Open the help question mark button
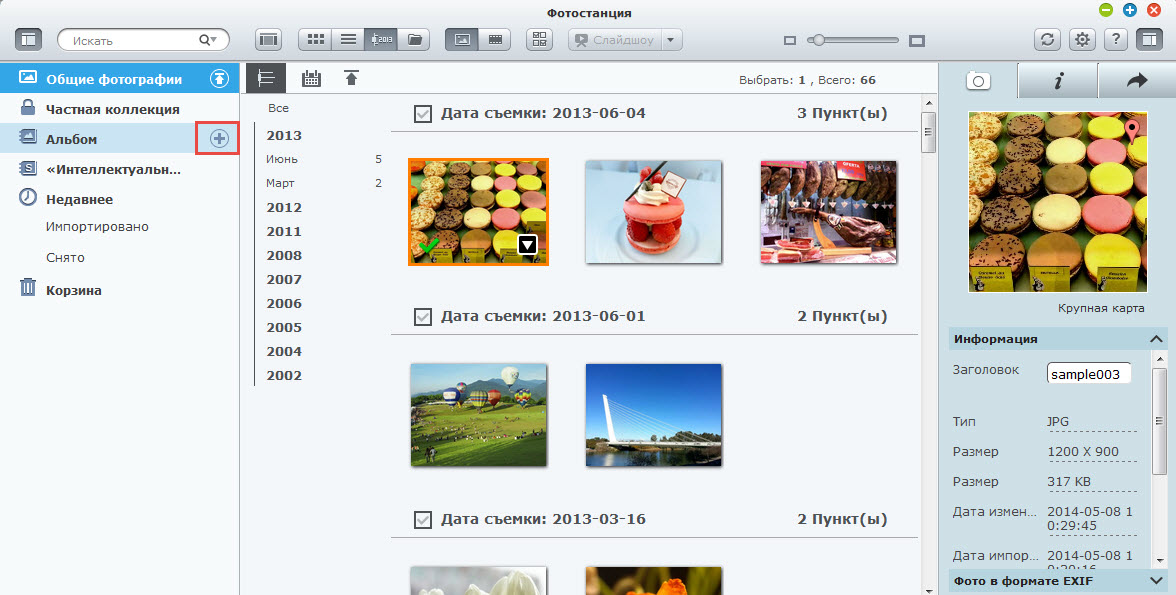Screen dimensions: 1176x595 [1116, 40]
